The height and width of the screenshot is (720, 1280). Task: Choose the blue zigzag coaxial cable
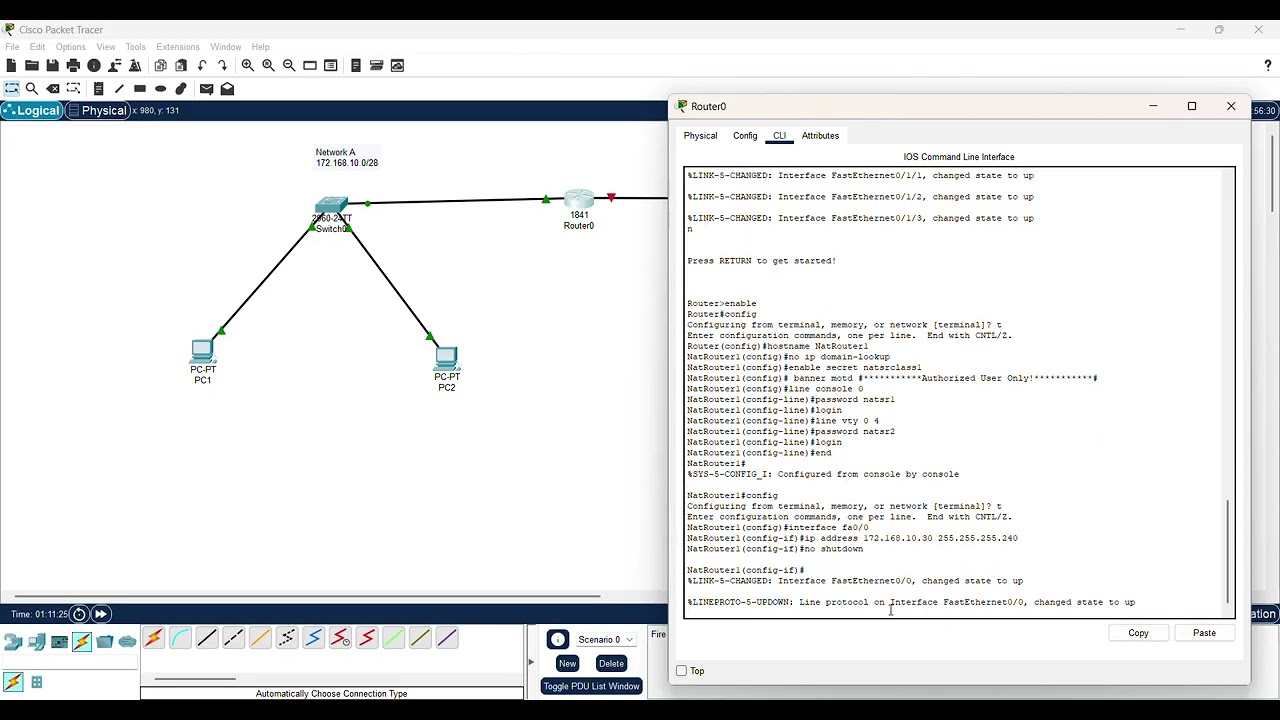[x=313, y=638]
